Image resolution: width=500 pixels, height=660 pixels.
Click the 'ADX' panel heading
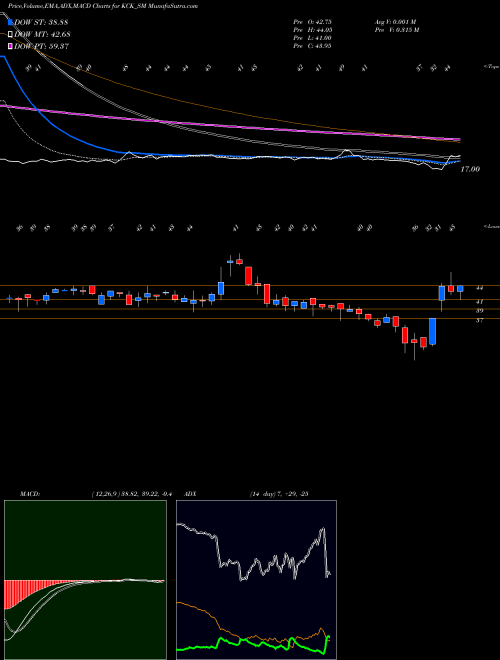tap(192, 494)
